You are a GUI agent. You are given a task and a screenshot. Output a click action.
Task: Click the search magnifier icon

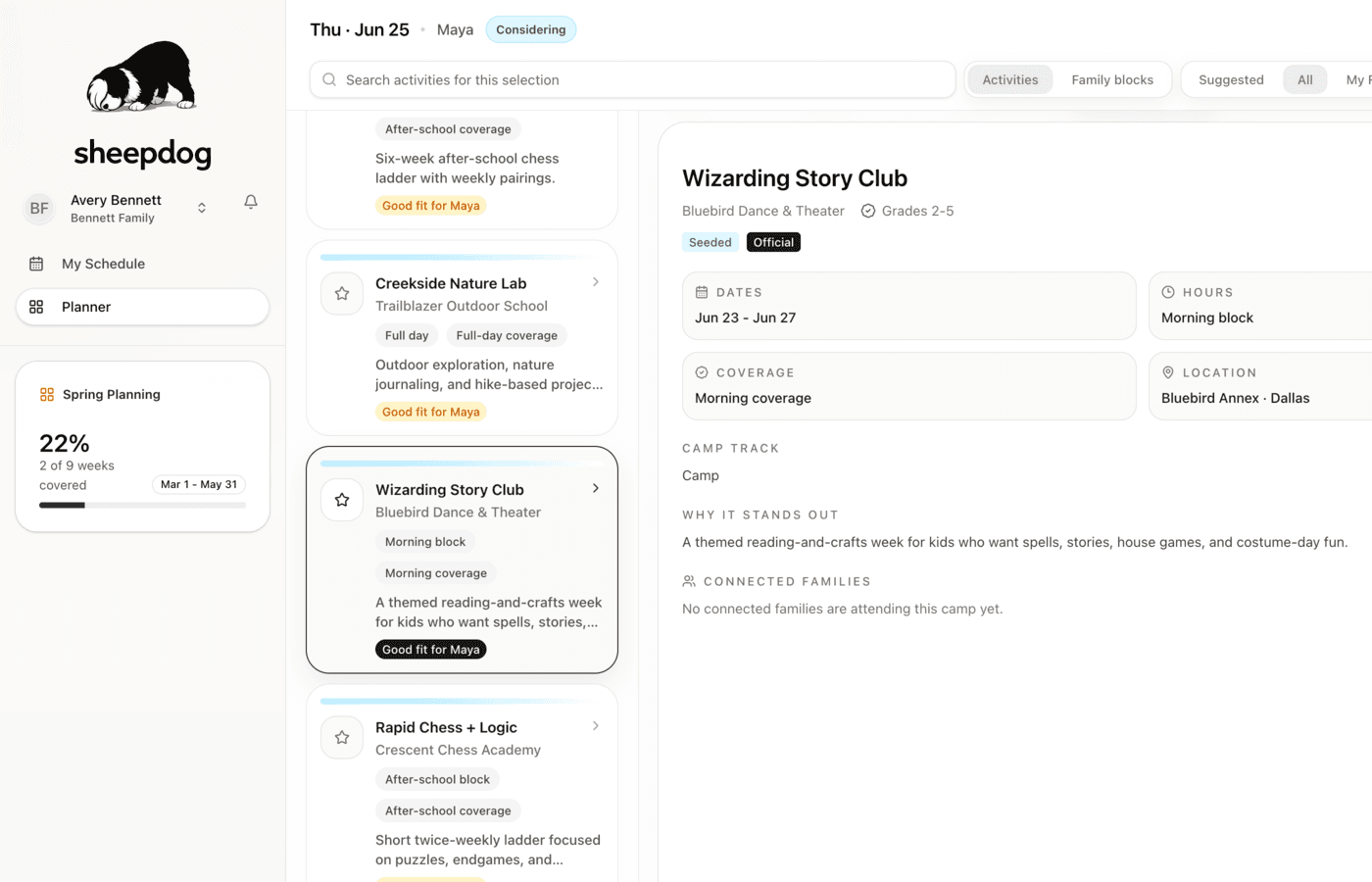tap(329, 79)
